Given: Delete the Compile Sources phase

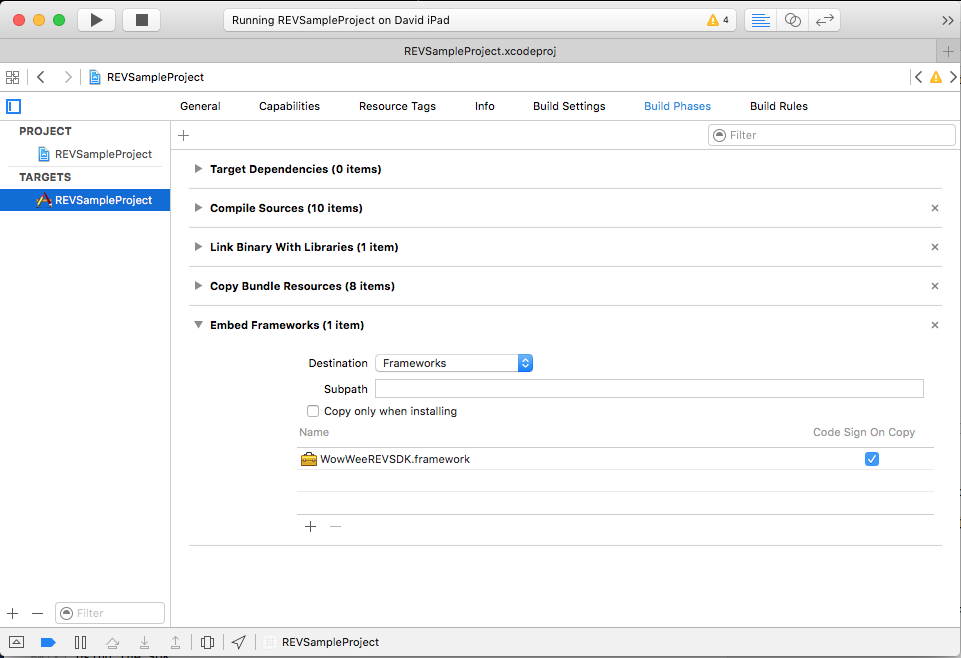Looking at the screenshot, I should [x=935, y=208].
